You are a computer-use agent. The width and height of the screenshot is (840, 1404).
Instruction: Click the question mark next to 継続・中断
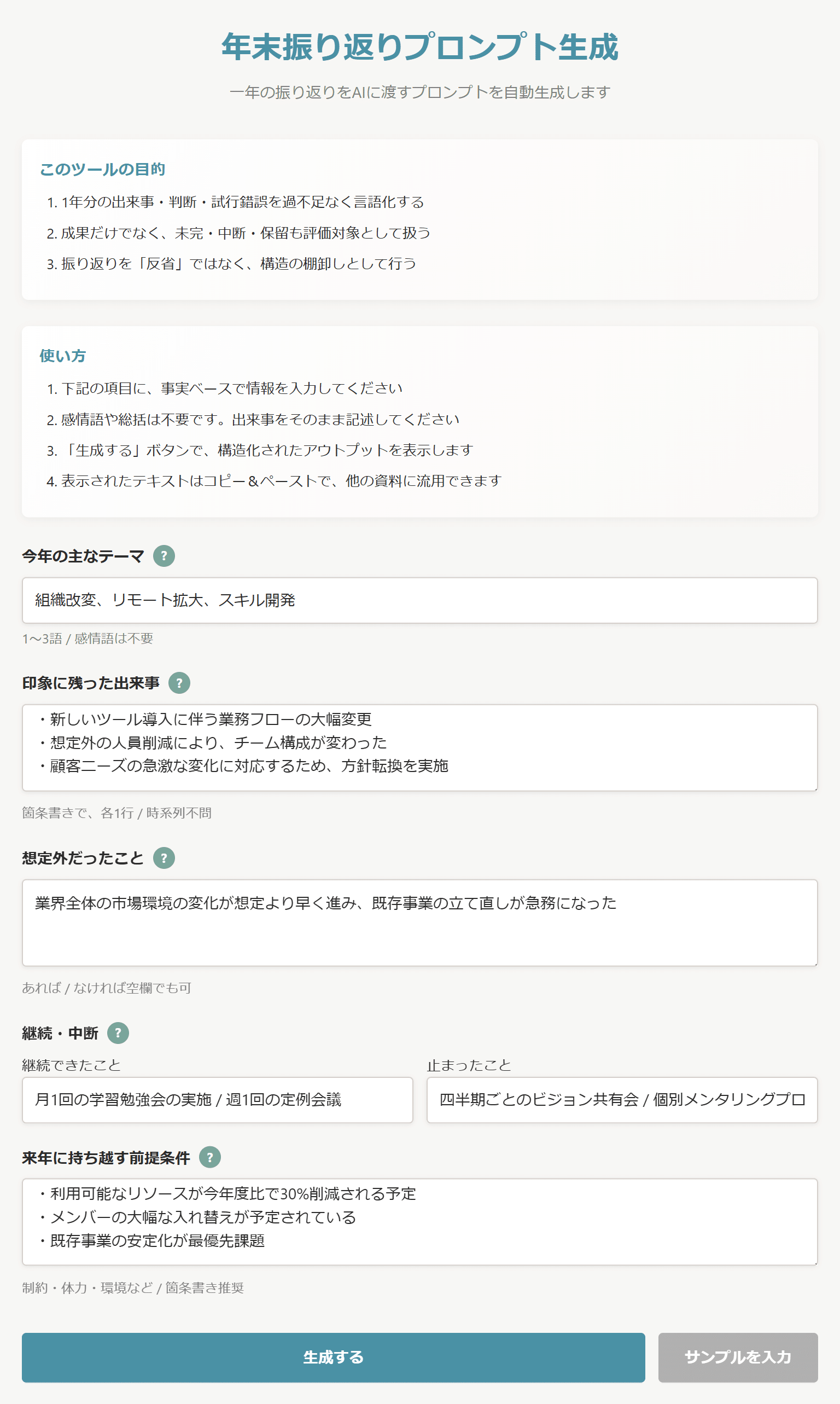[118, 1032]
